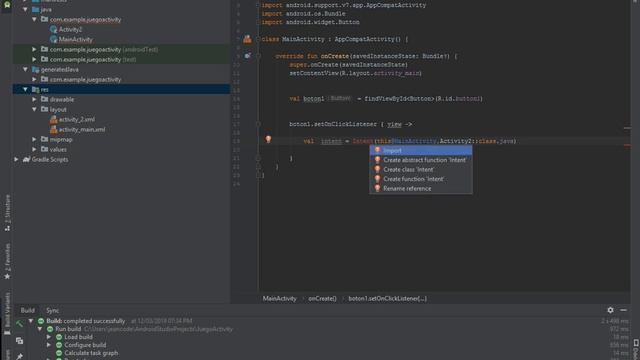This screenshot has width=640, height=360.
Task: Click the hammer build icon in Build panel
Action: click(19, 324)
